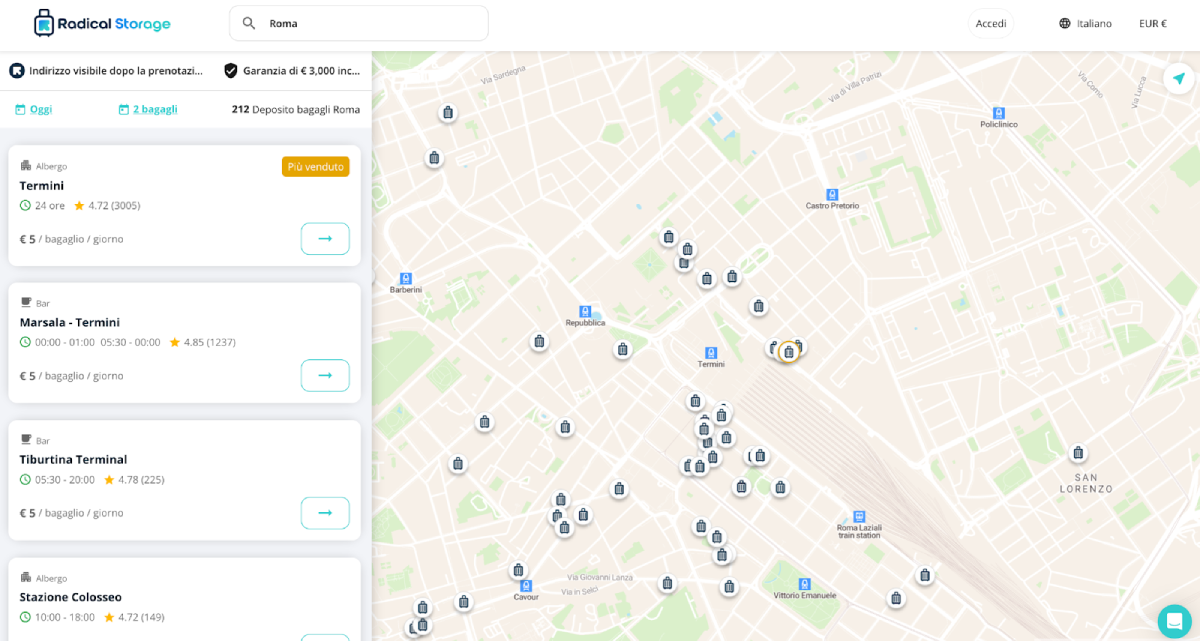Click the Policlinico metro station icon
The image size is (1200, 641).
[998, 113]
